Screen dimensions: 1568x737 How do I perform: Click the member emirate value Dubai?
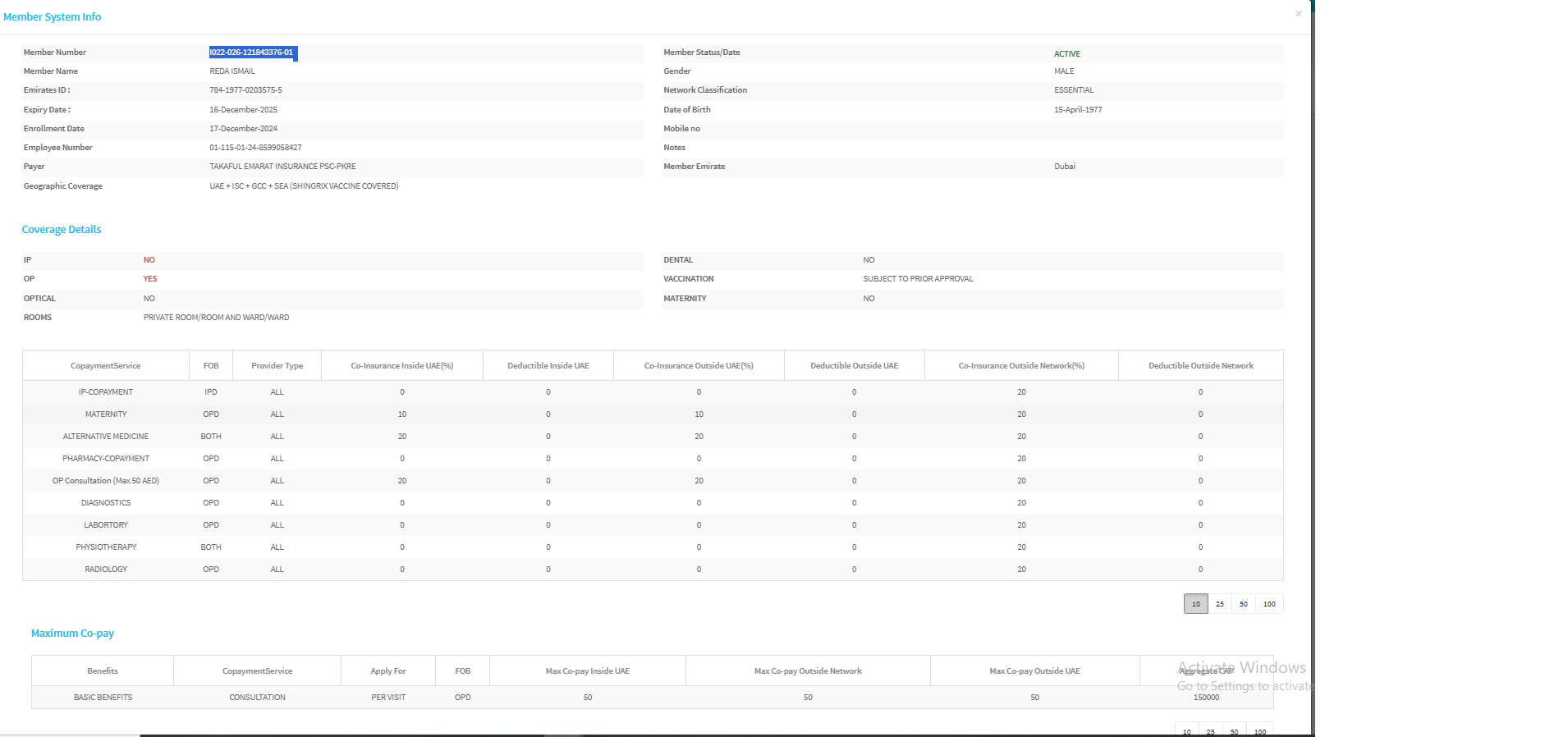click(x=1065, y=167)
